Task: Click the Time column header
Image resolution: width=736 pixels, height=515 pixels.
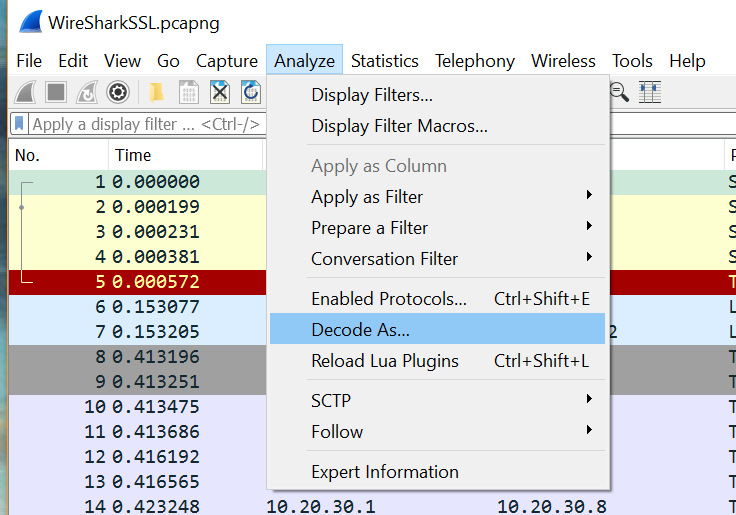Action: (x=186, y=155)
